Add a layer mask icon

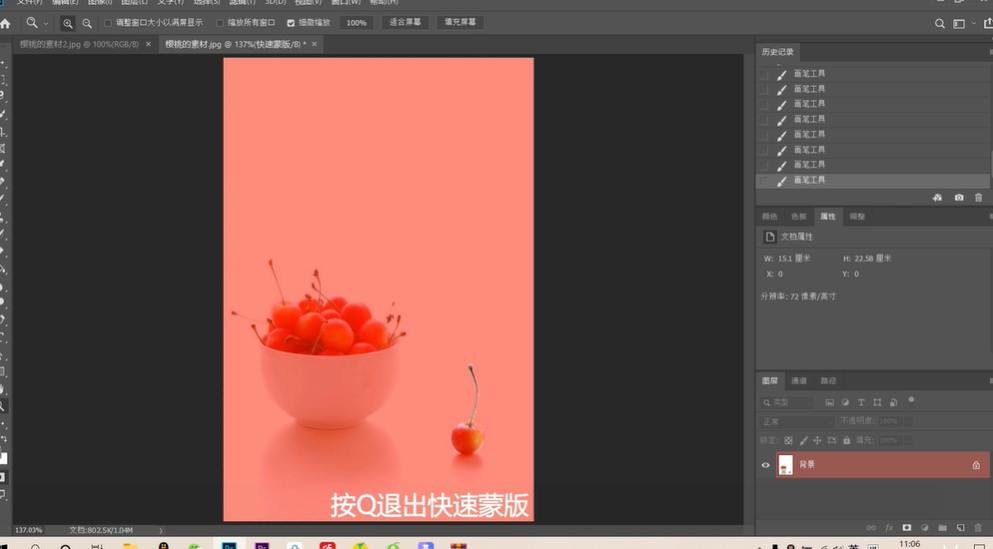tap(907, 527)
